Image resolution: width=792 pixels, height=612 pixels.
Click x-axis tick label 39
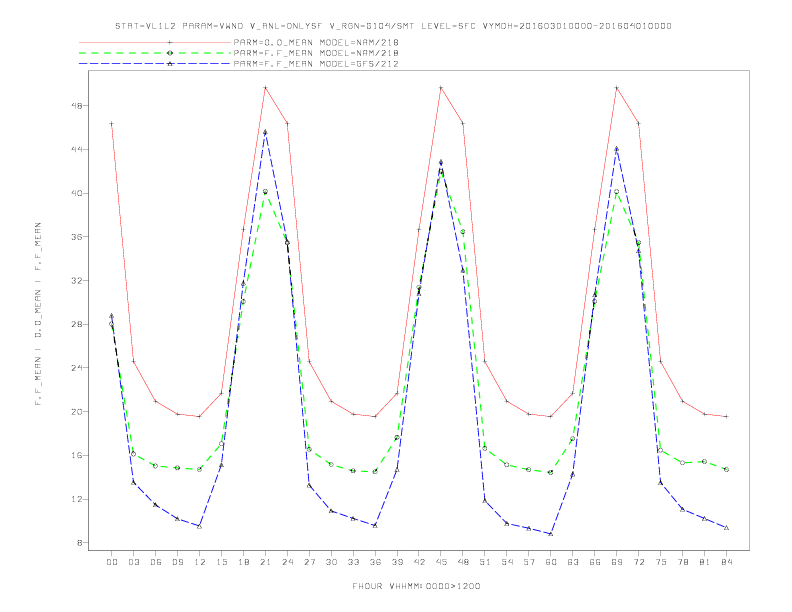coord(397,562)
